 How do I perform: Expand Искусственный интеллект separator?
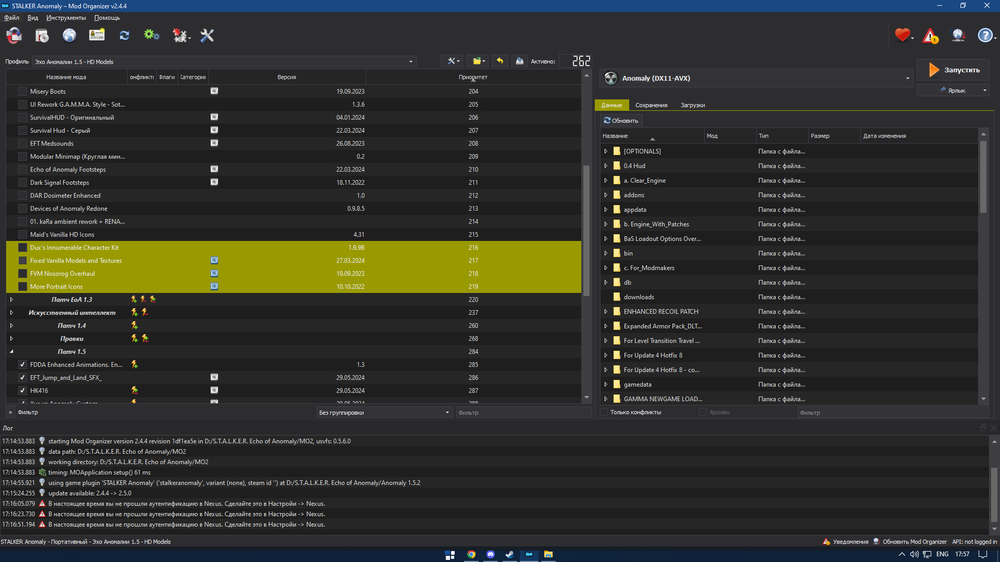(x=11, y=313)
